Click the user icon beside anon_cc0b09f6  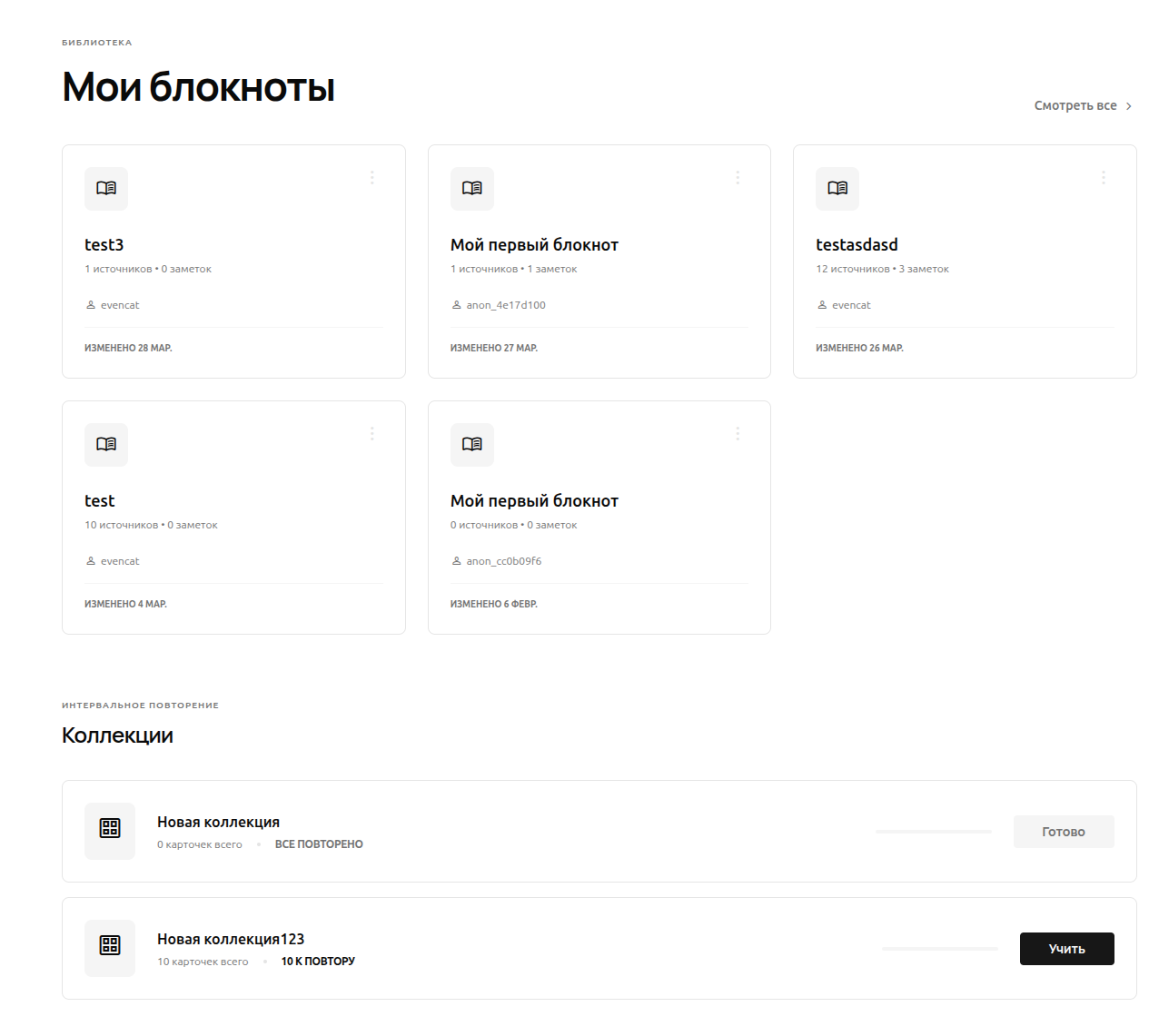coord(456,561)
